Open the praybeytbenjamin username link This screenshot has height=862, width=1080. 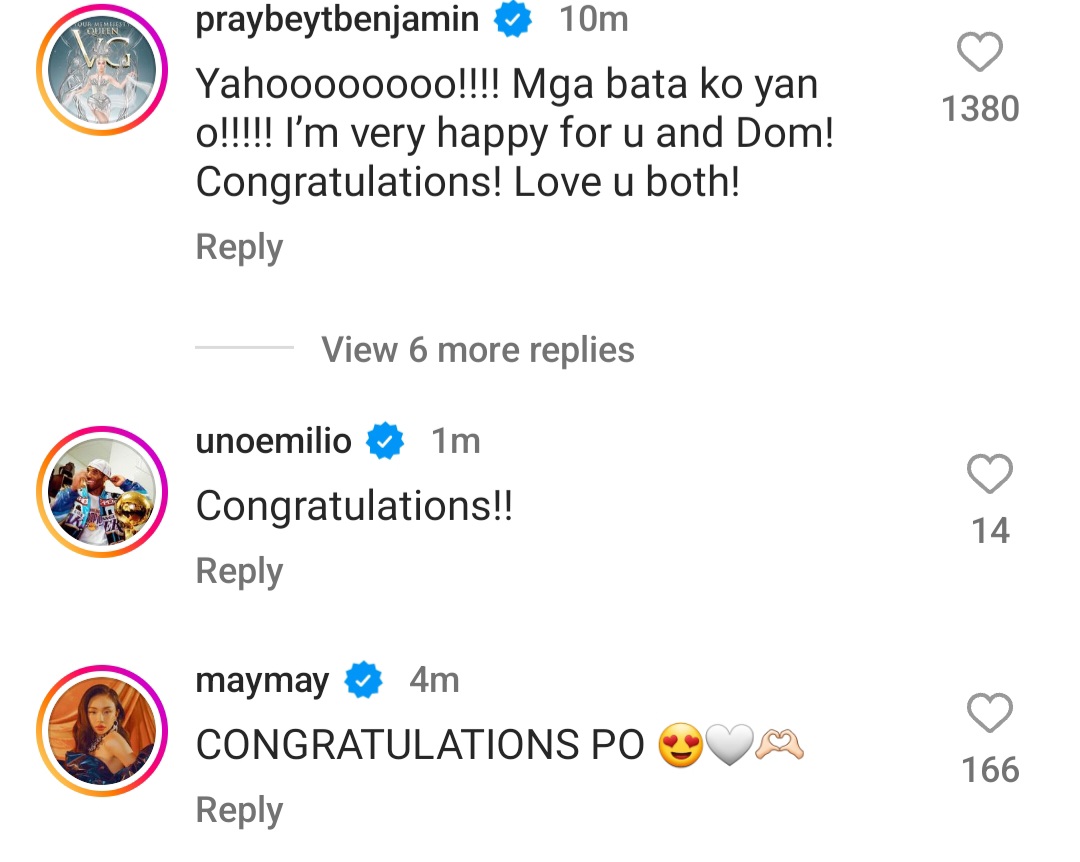337,20
